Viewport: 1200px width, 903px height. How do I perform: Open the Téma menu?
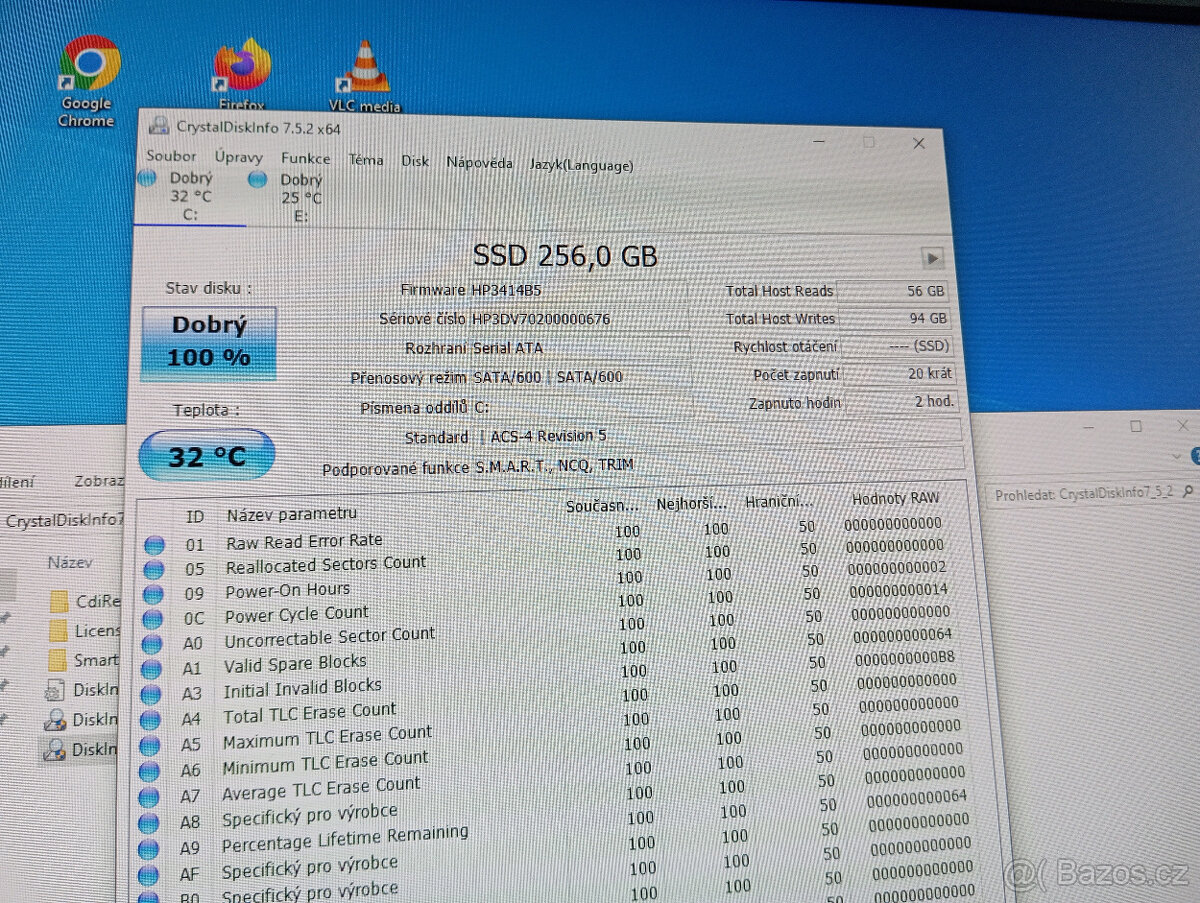click(366, 159)
